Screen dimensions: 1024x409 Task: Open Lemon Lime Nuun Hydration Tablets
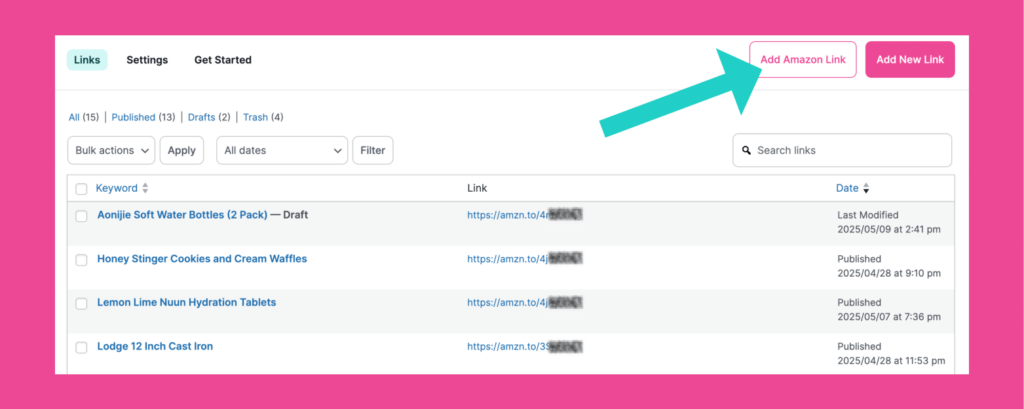pos(187,303)
